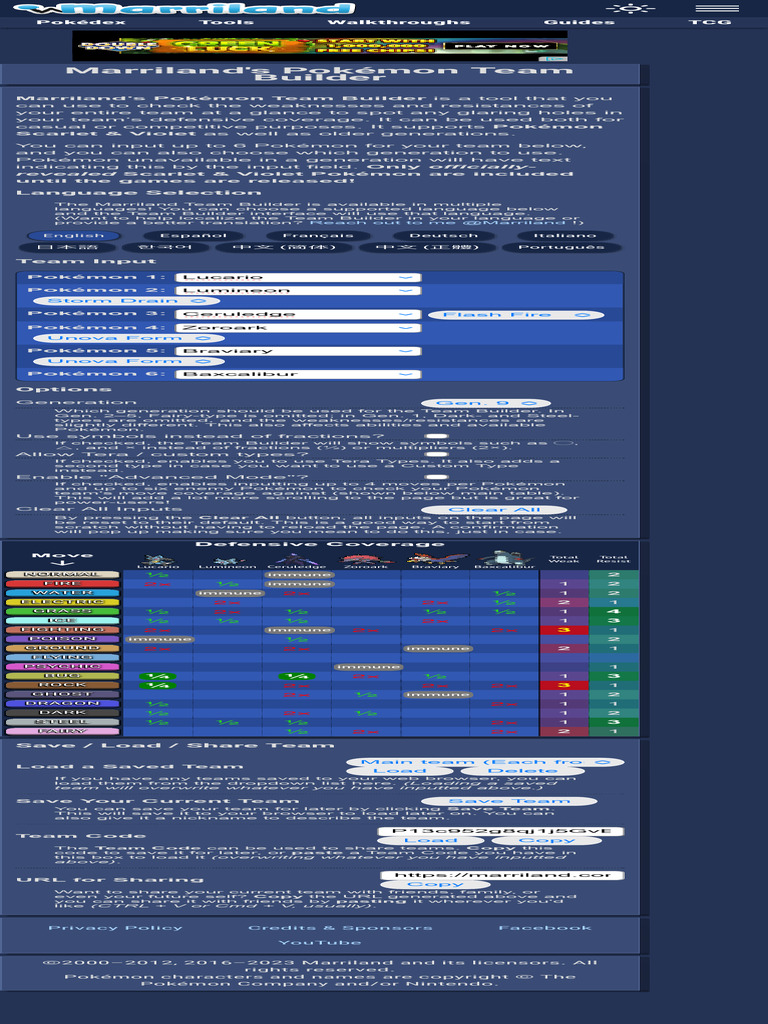This screenshot has width=768, height=1024.
Task: Open Pokémon 4 dropdown showing Zoroark
Action: (298, 328)
